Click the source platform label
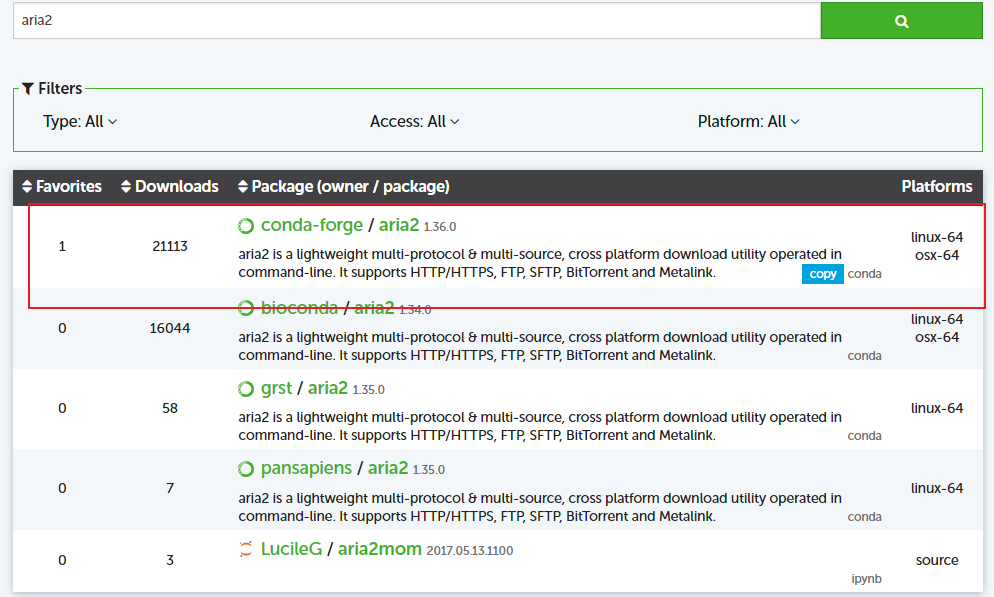 pos(937,560)
